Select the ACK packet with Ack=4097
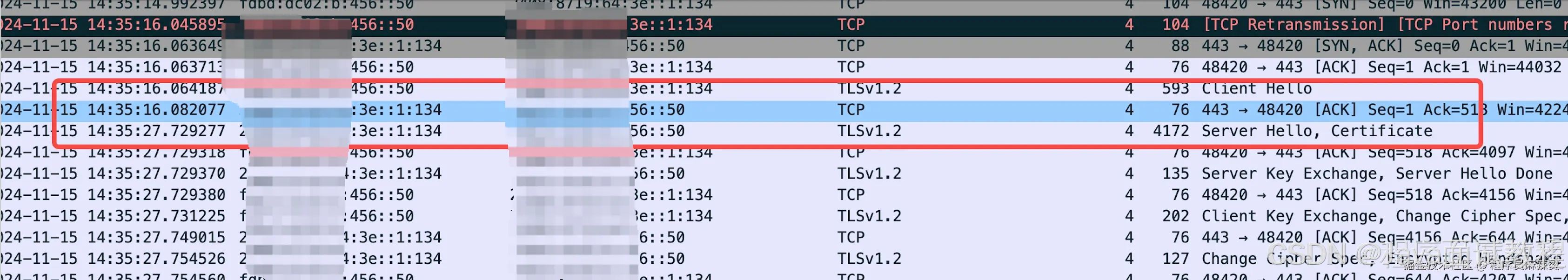Image resolution: width=1568 pixels, height=280 pixels. [784, 153]
